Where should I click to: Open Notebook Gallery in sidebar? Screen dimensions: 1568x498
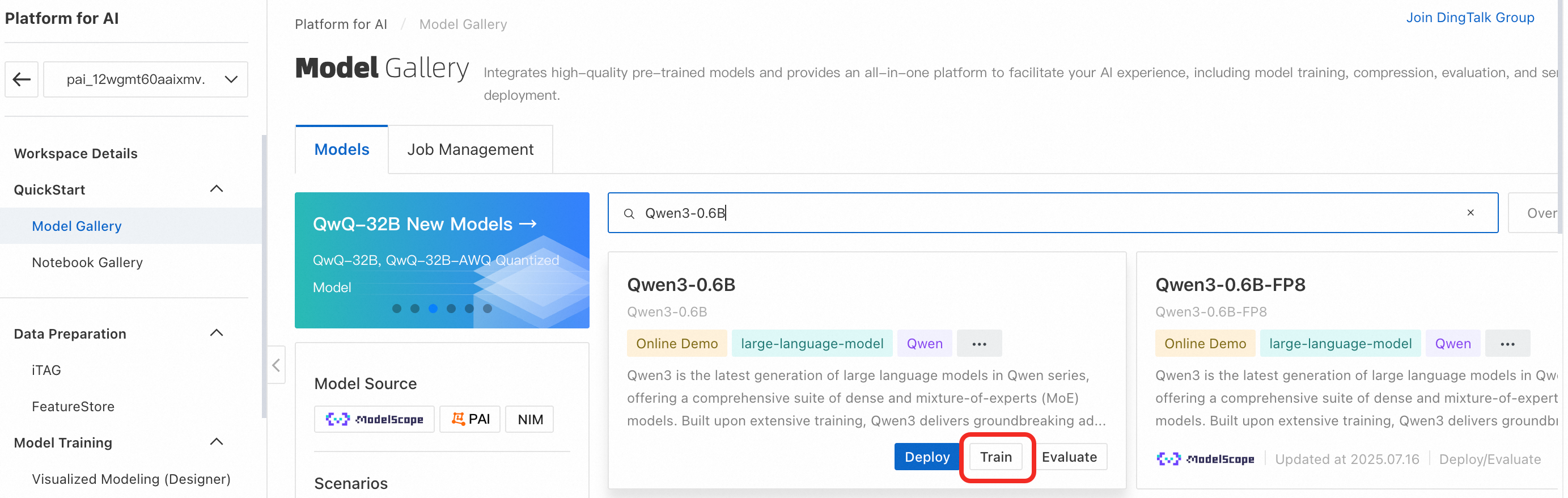point(87,263)
